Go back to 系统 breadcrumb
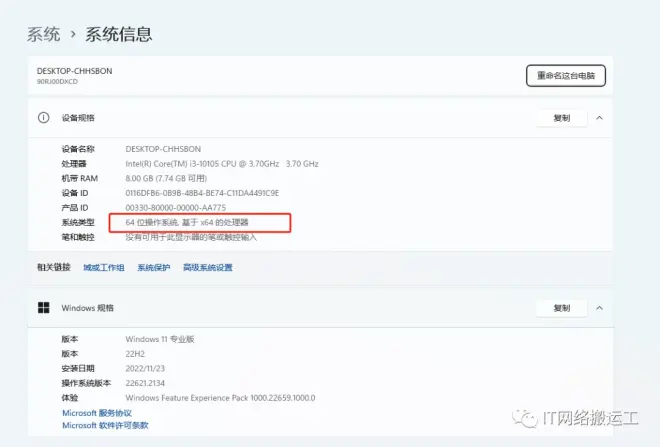 [44, 34]
